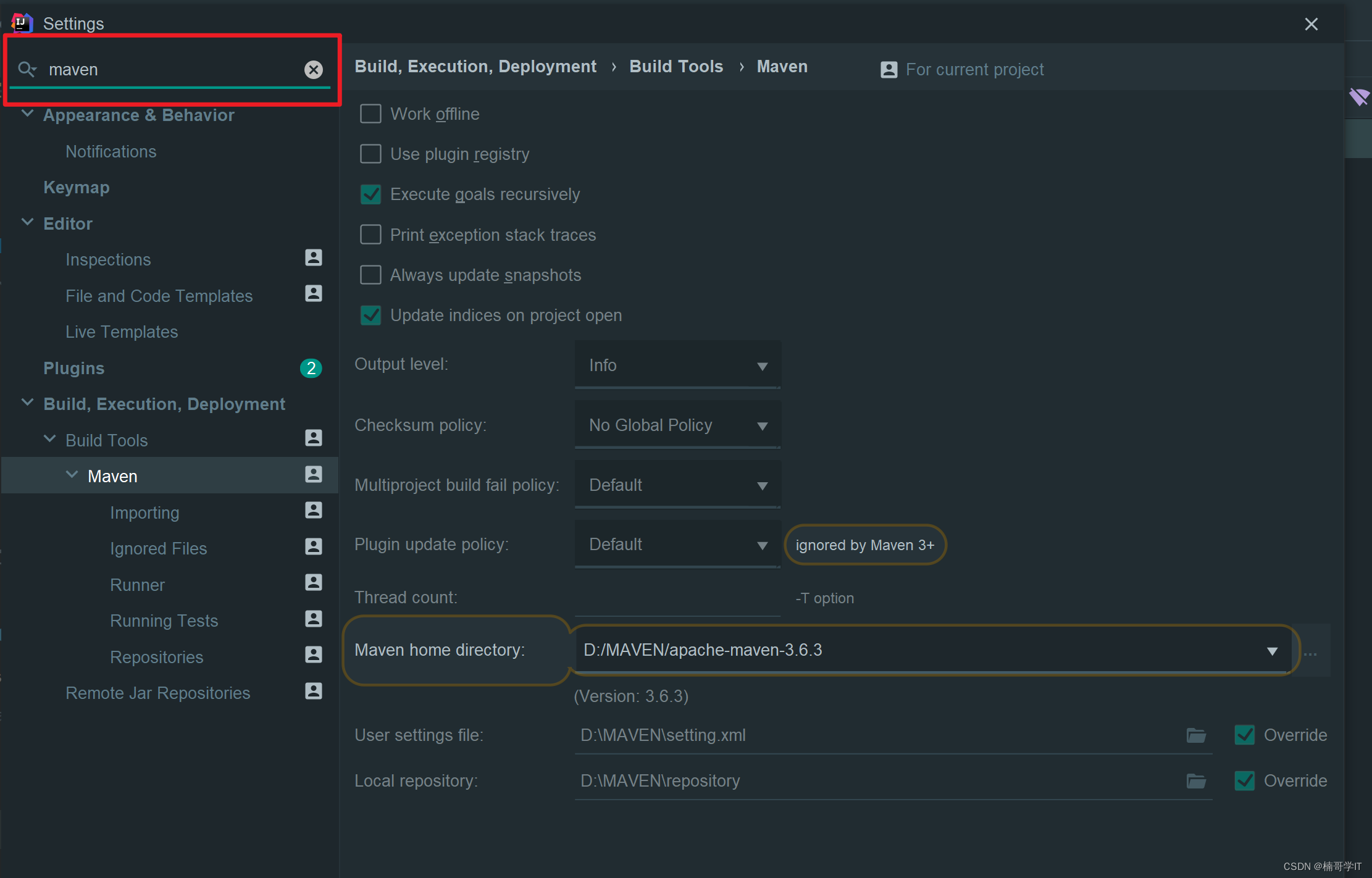Open the Plugins settings page
1372x878 pixels.
(73, 368)
